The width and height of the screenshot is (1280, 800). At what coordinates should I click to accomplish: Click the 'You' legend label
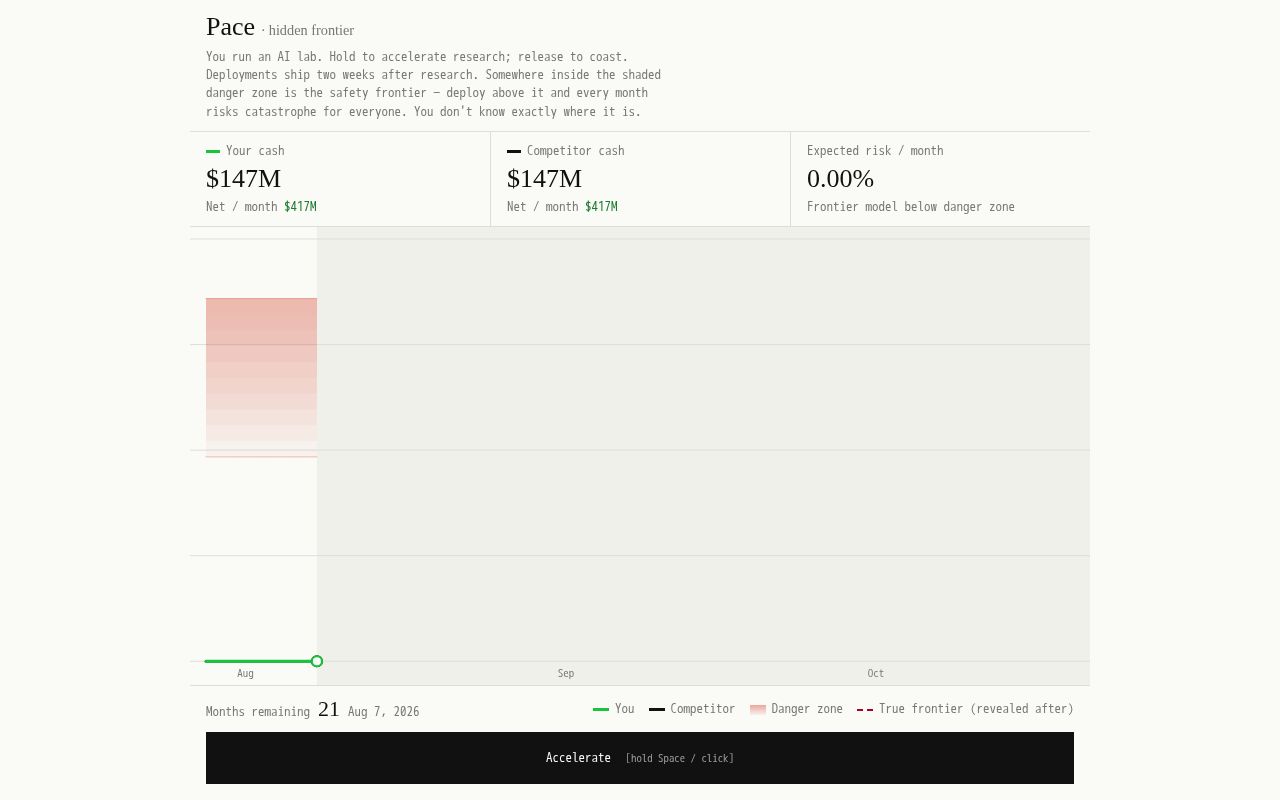click(625, 709)
